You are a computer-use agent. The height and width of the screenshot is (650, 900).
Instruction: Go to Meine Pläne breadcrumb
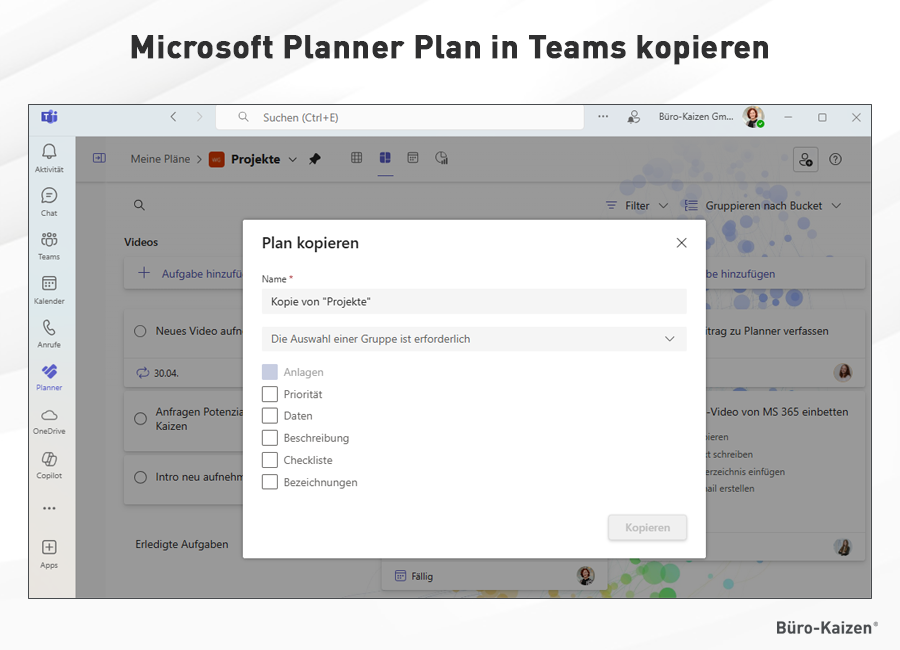pyautogui.click(x=160, y=159)
